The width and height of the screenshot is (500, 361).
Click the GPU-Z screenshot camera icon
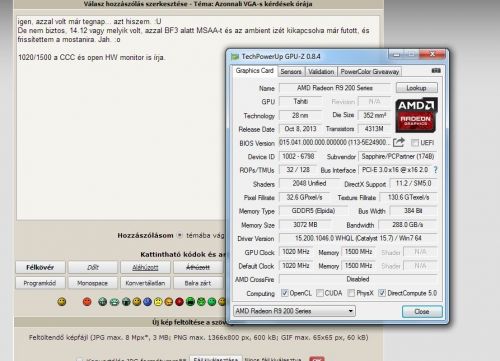pos(436,71)
